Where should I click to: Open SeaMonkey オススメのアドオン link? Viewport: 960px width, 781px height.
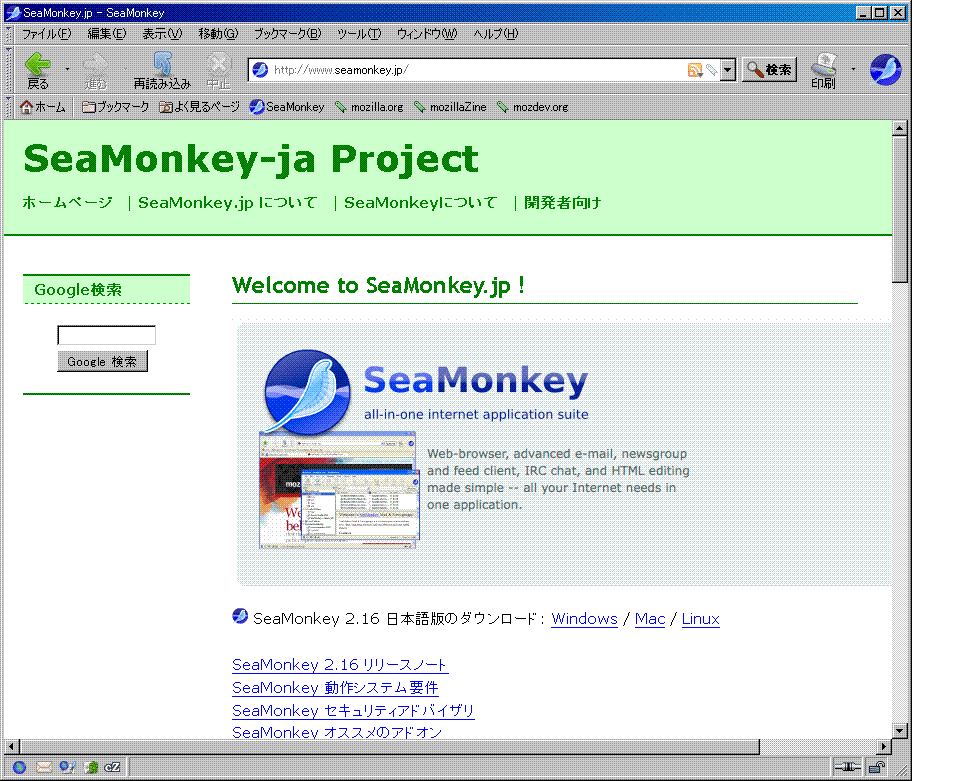[337, 732]
